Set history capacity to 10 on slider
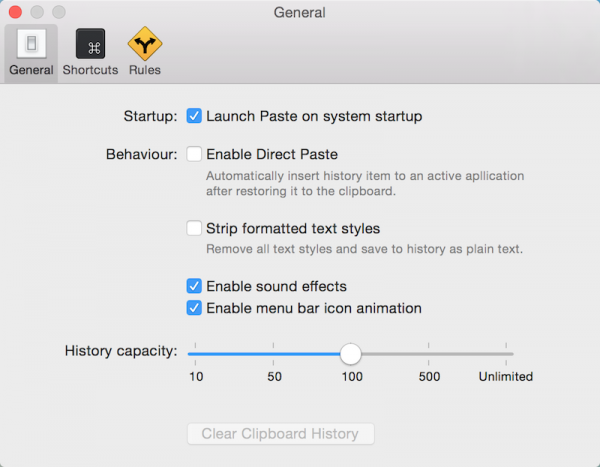 point(196,354)
